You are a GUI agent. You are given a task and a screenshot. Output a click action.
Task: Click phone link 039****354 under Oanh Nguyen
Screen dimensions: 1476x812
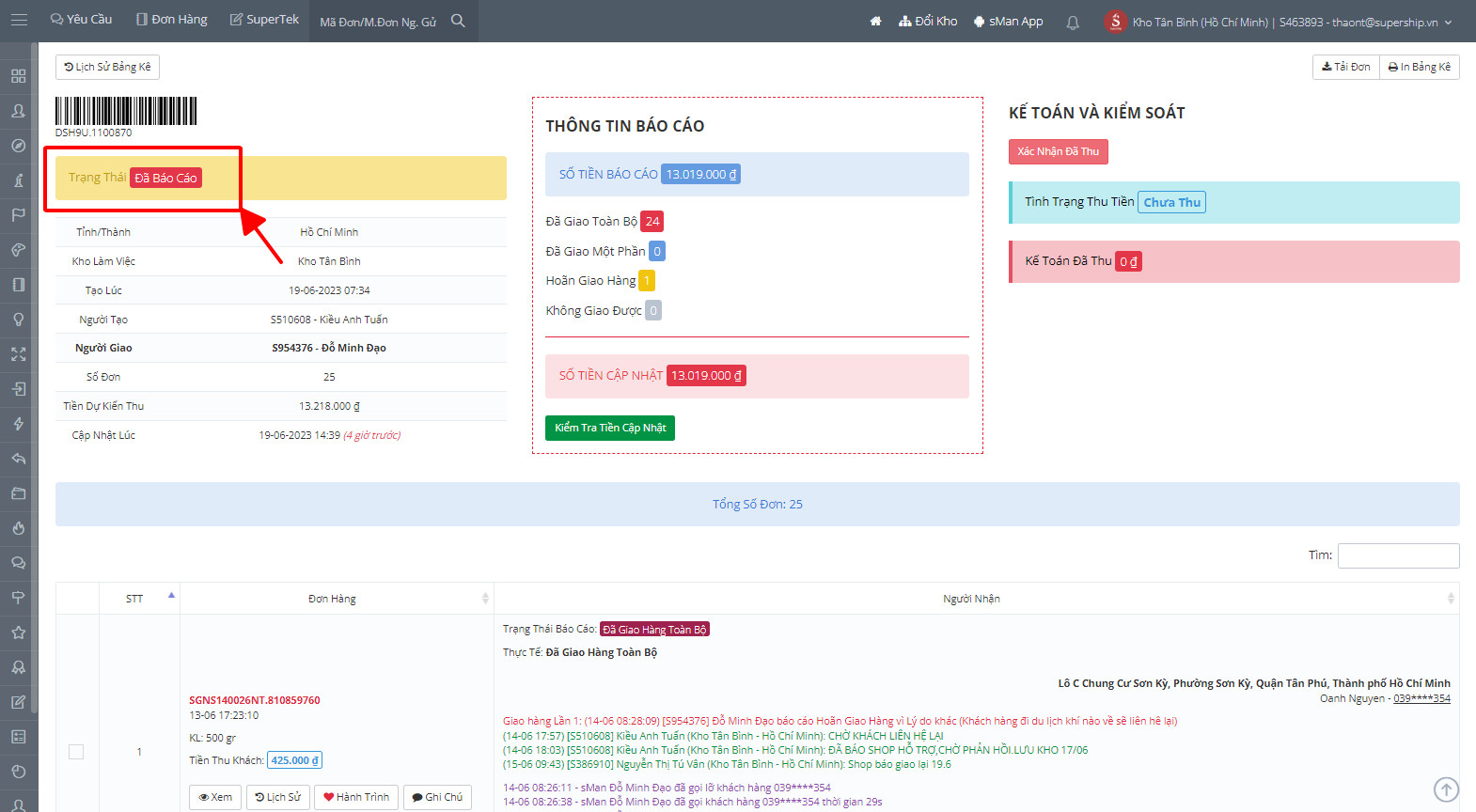[x=1421, y=698]
